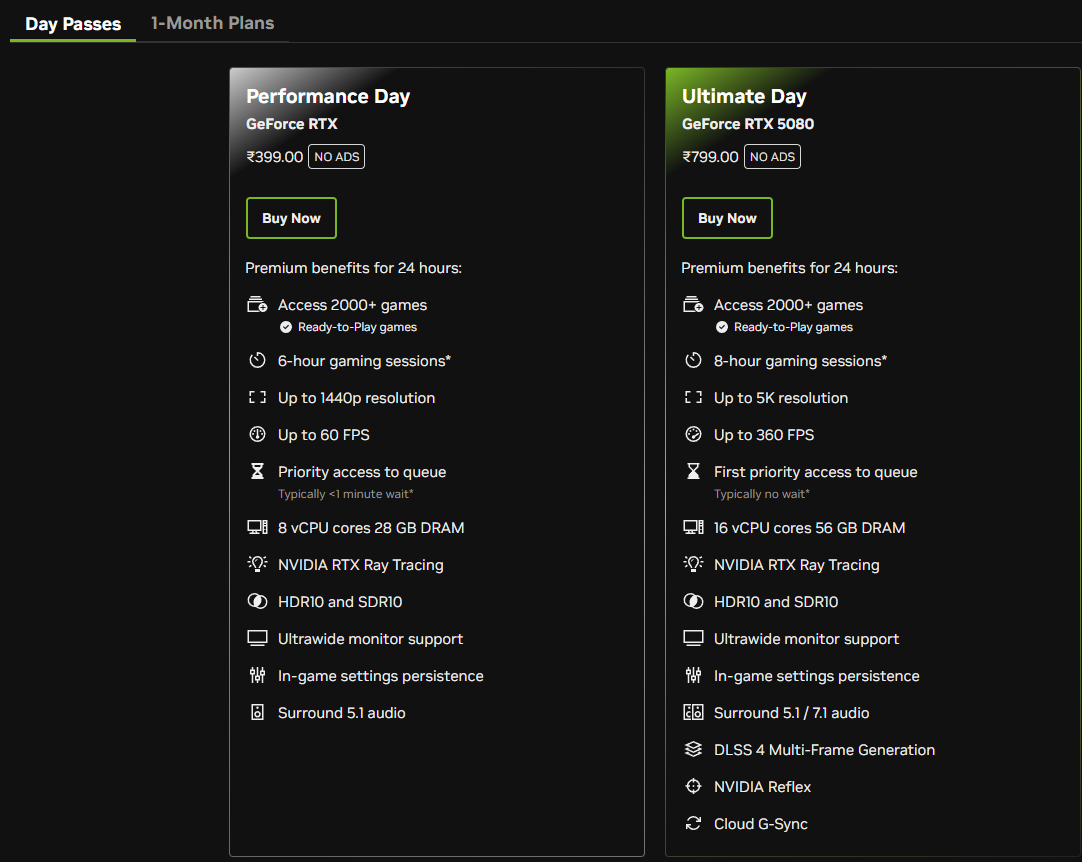Click sliders icon for Ultimate settings persistence

coord(694,675)
